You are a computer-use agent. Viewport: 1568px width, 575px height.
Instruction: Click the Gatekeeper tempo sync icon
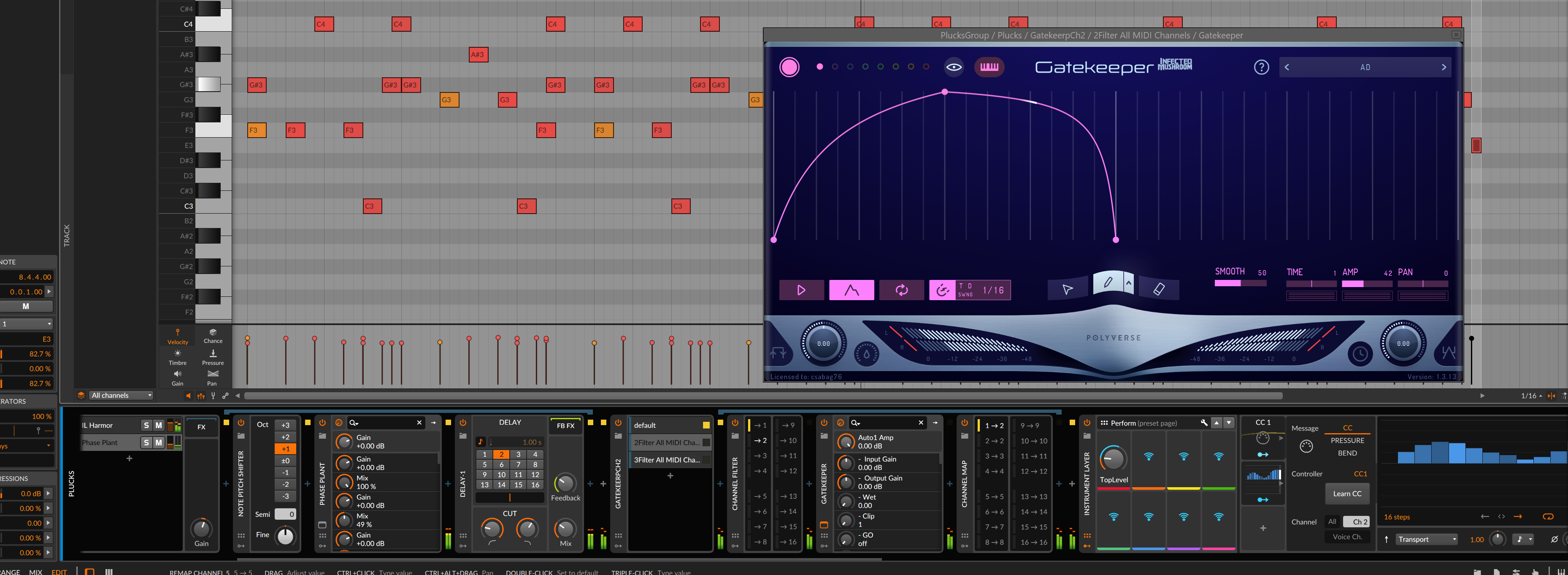tap(942, 290)
